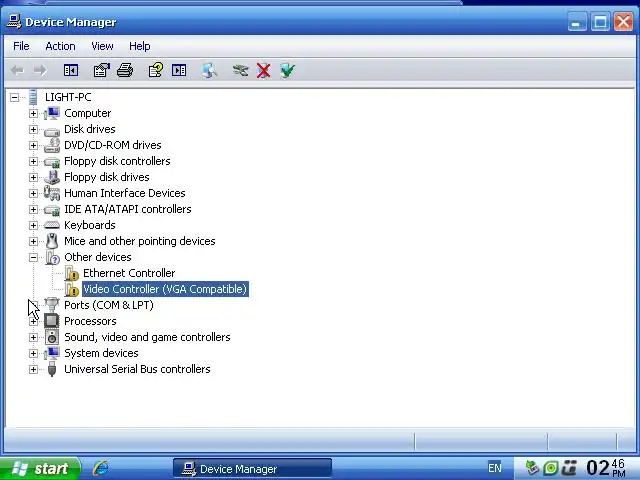Expand the System devices category
This screenshot has height=480, width=640.
point(33,353)
